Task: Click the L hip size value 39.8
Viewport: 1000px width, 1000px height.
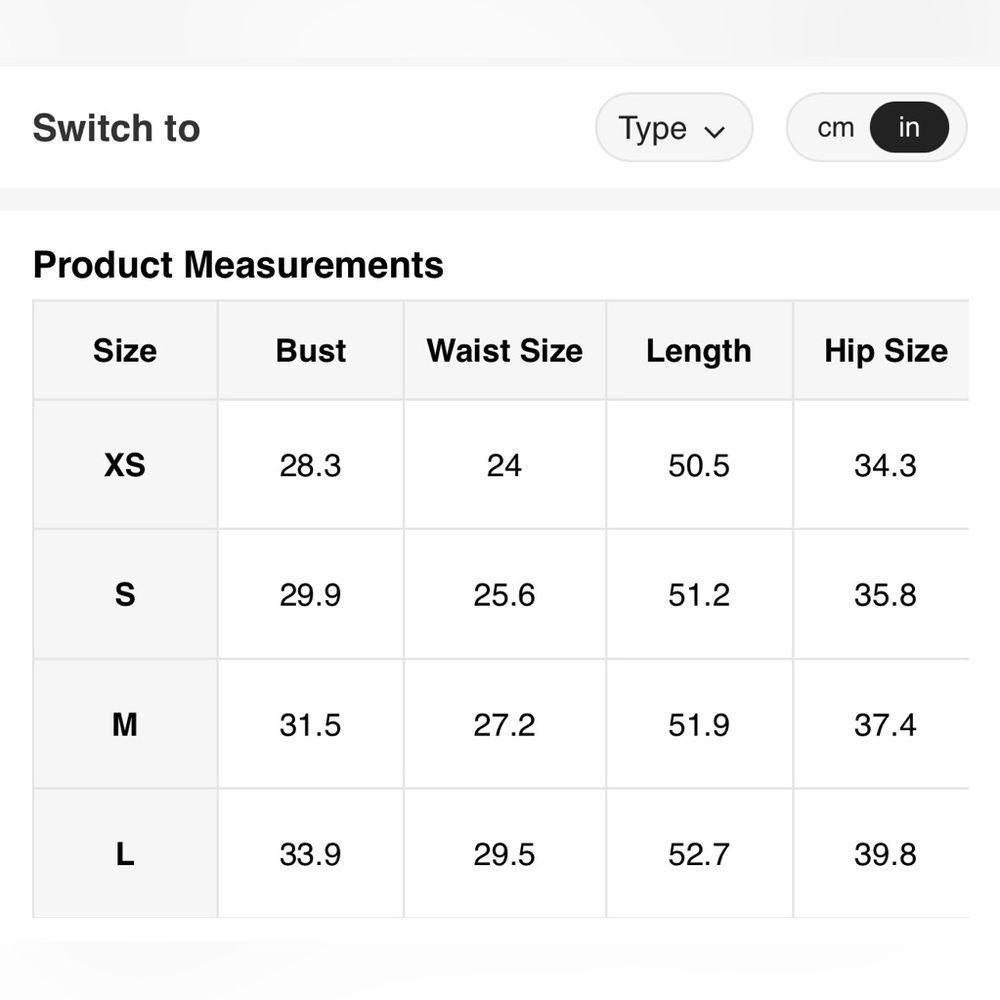Action: (x=885, y=855)
